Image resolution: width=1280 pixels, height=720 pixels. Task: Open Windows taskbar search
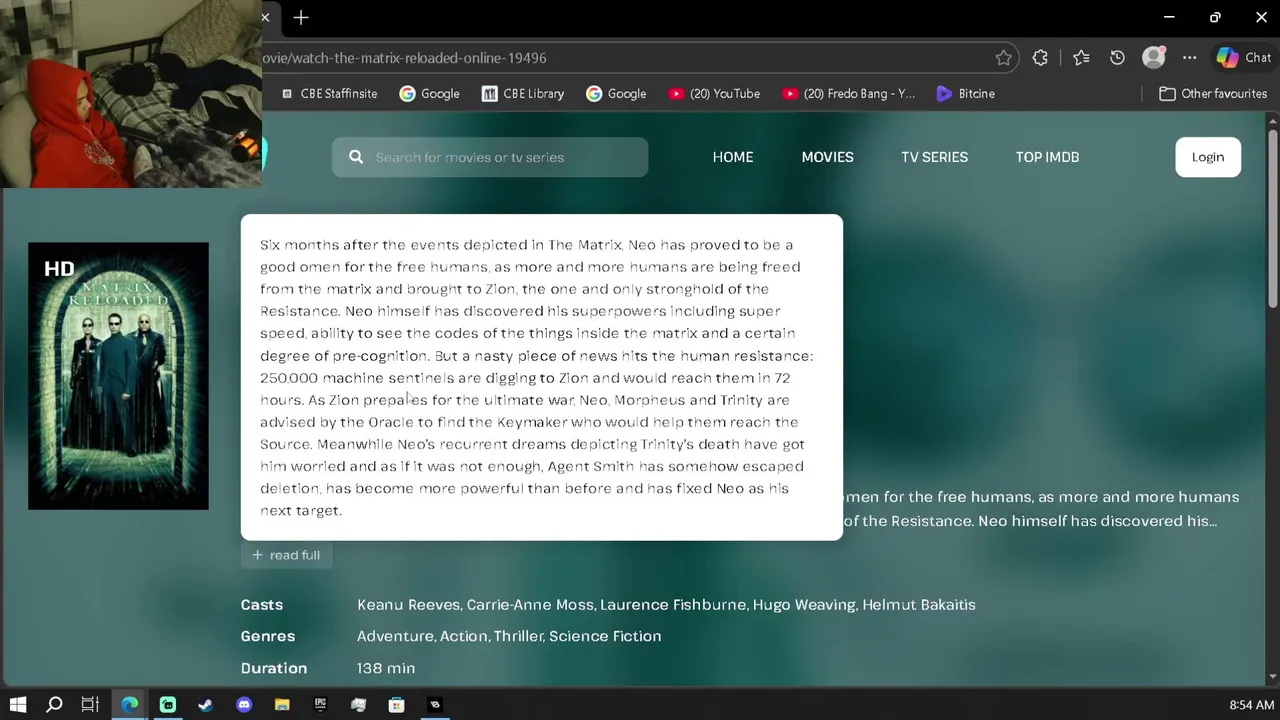[55, 705]
